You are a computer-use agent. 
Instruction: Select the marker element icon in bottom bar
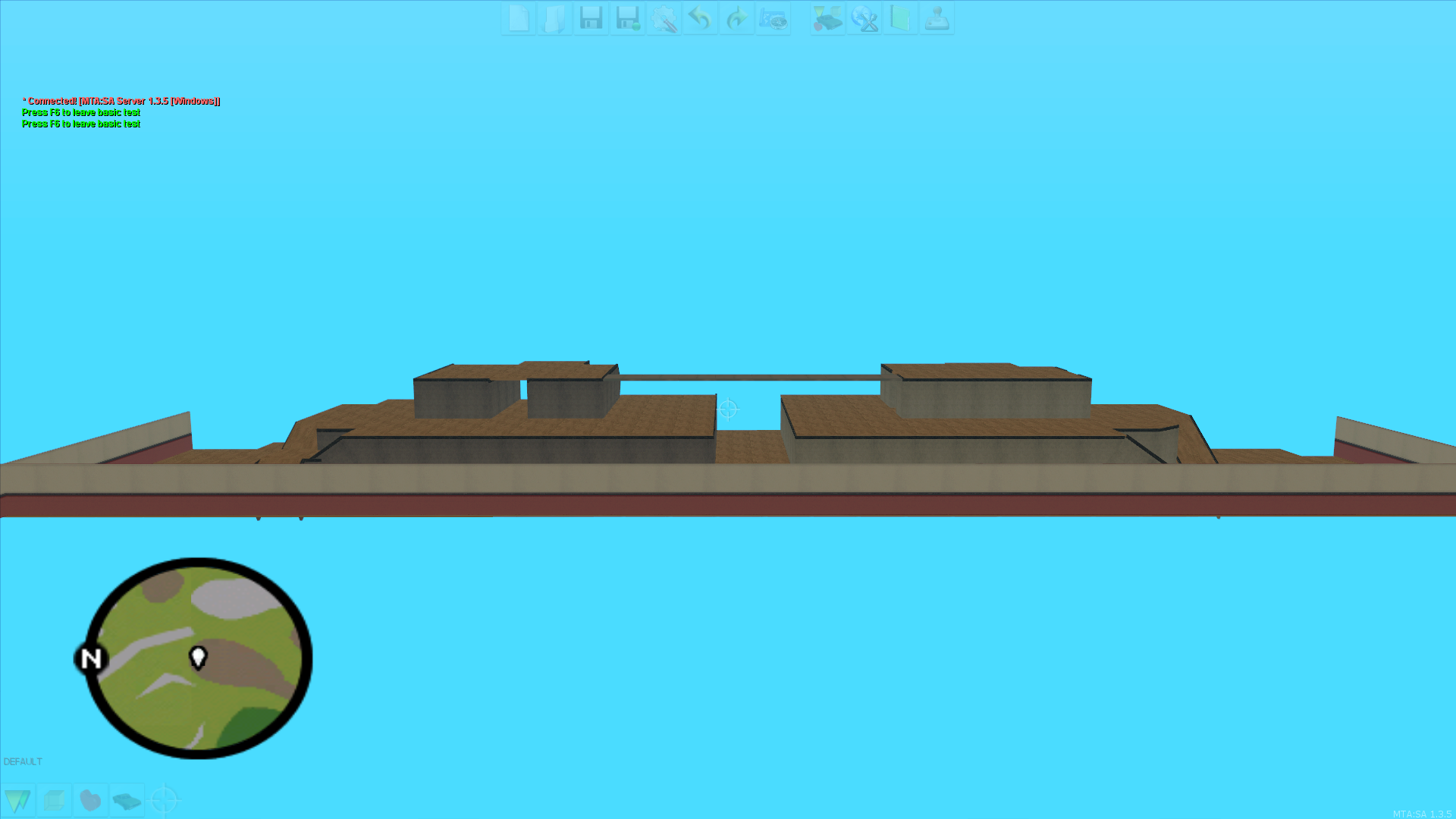coord(18,800)
